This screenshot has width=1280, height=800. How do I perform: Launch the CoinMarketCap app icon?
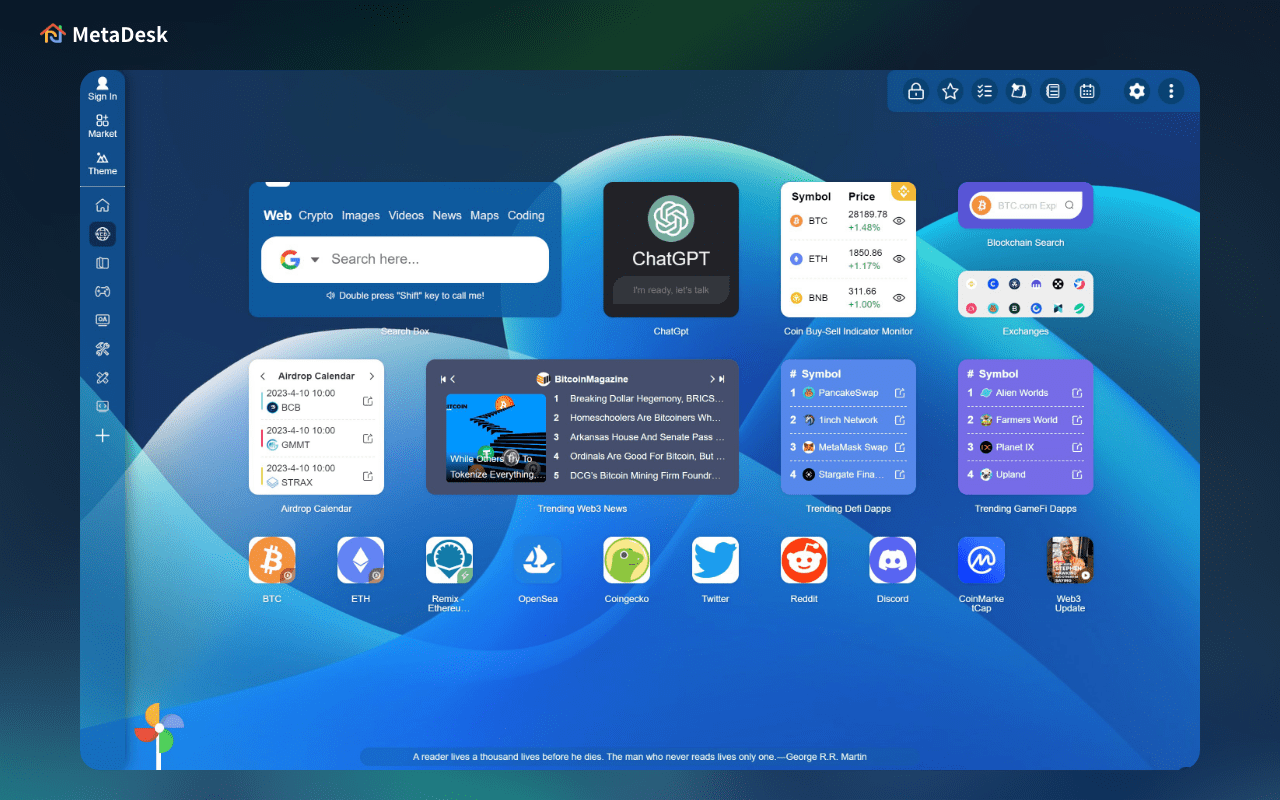[981, 560]
